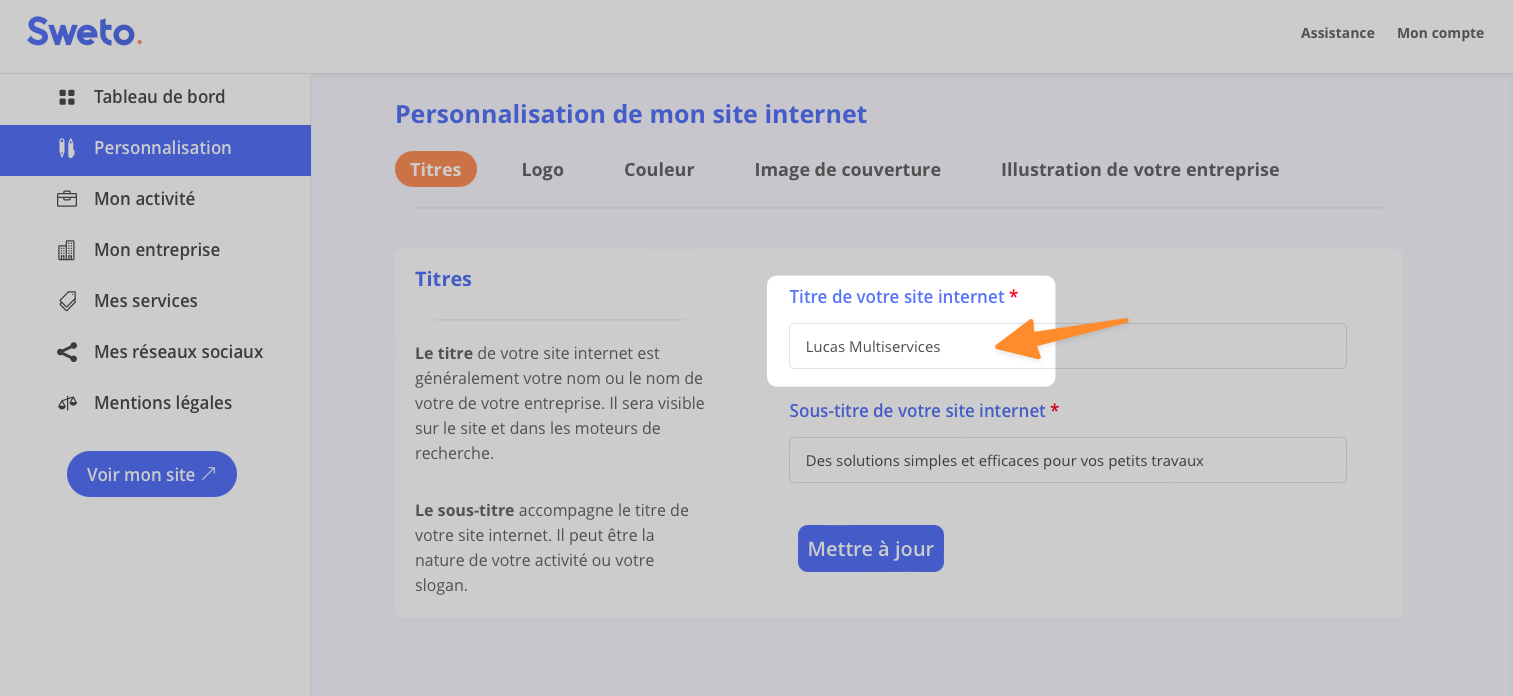Open Mon compte in header
1513x696 pixels.
[1440, 33]
